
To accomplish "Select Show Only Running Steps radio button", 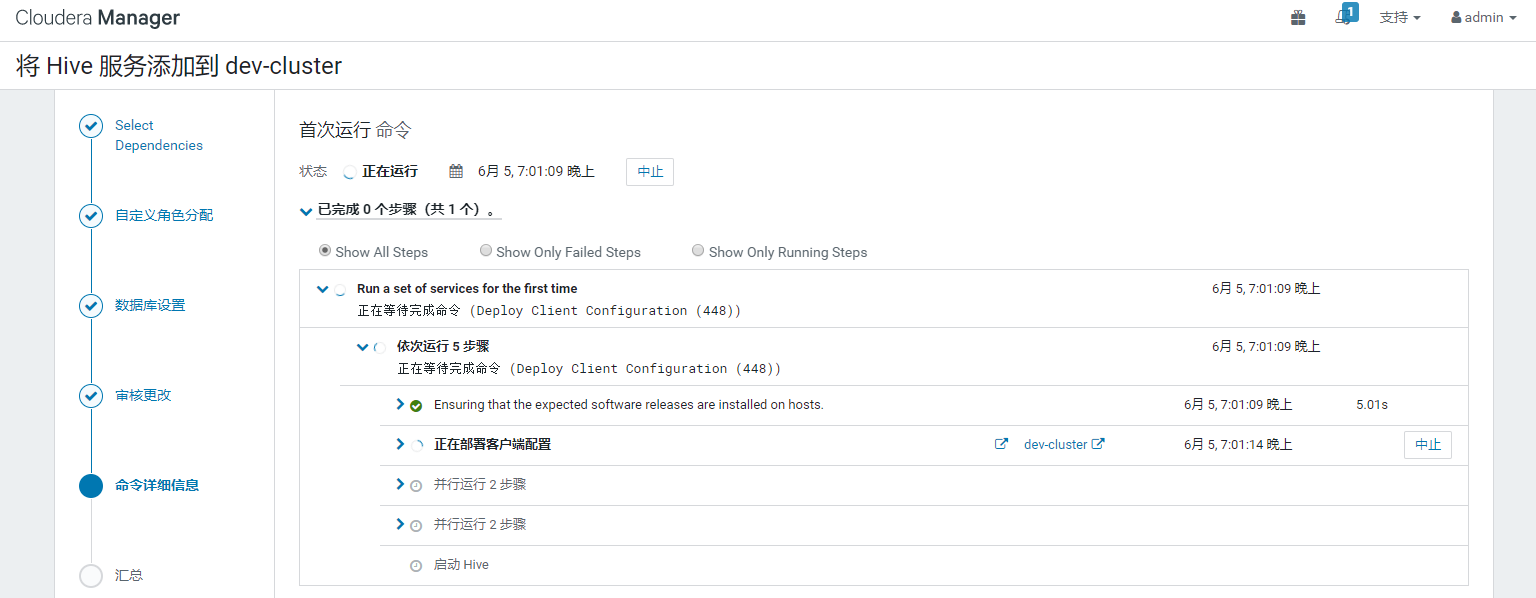I will click(x=698, y=251).
